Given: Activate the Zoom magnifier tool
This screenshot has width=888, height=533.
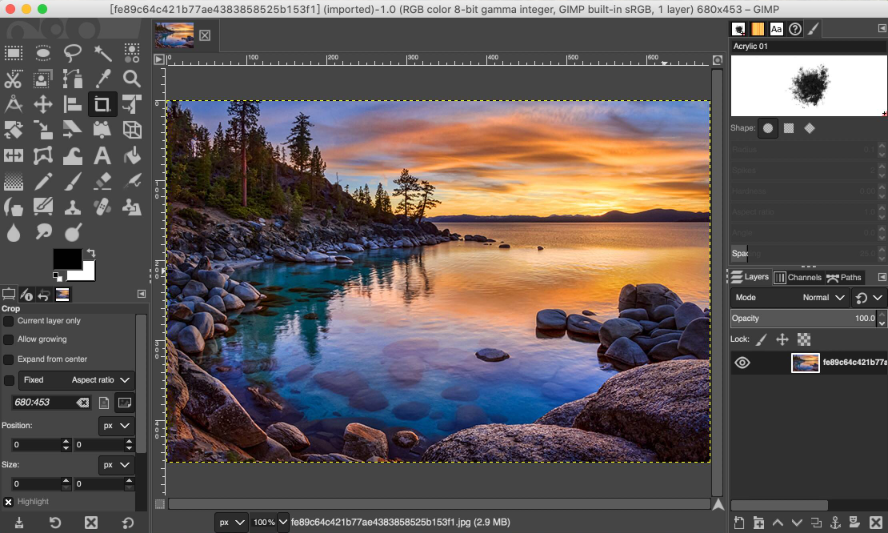Looking at the screenshot, I should (x=131, y=79).
